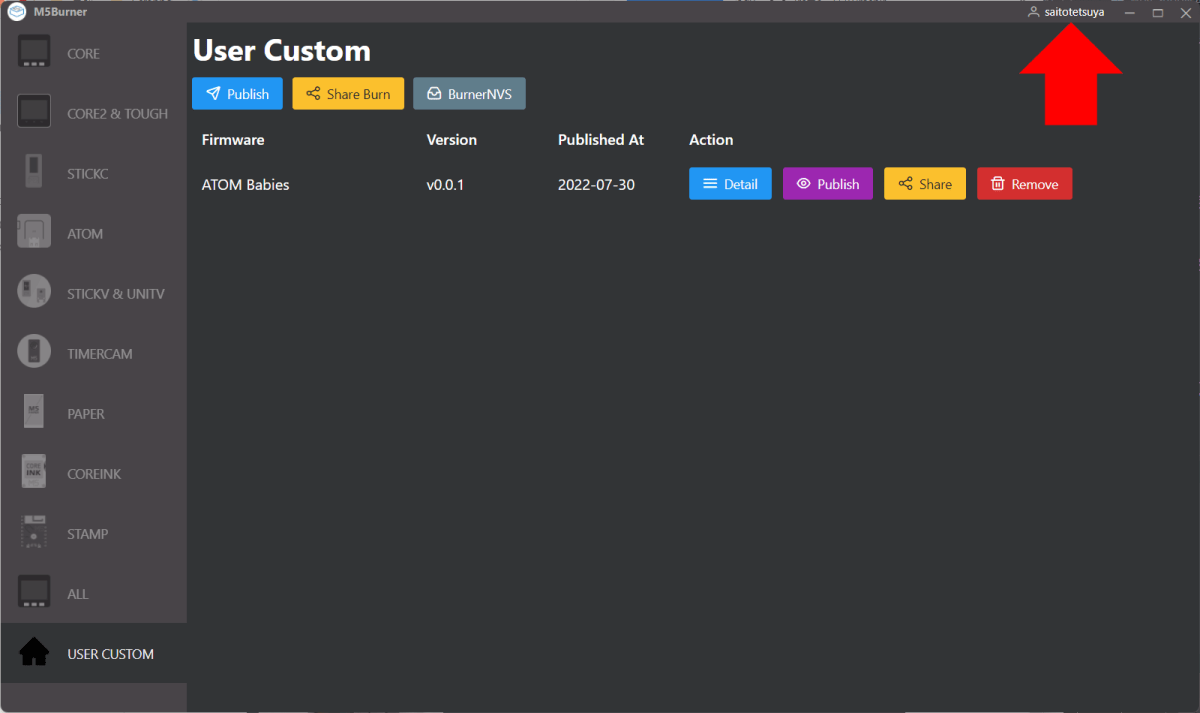Screen dimensions: 1200x713
Task: Click the M5Burner logo in title bar
Action: (16, 12)
